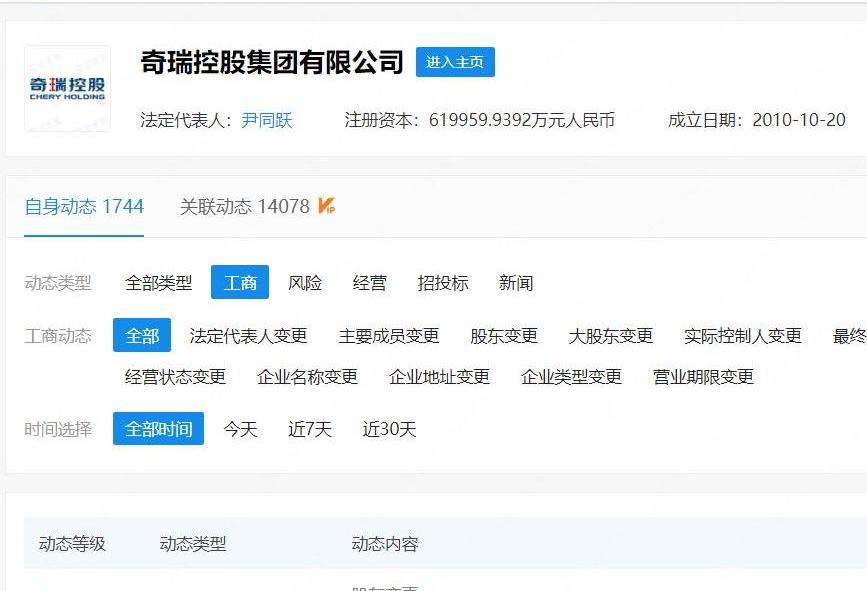The image size is (867, 591).
Task: Select the 招投标 dynamic type filter
Action: [443, 283]
